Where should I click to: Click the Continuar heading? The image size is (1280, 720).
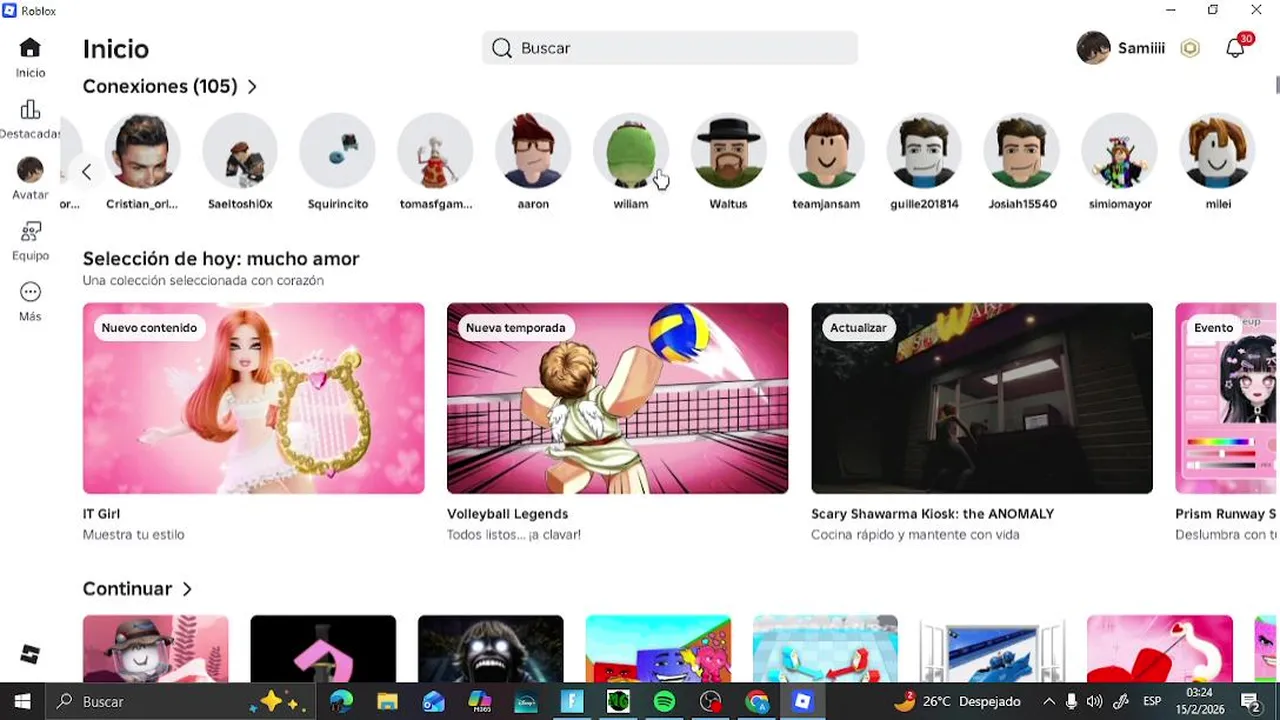[x=127, y=589]
